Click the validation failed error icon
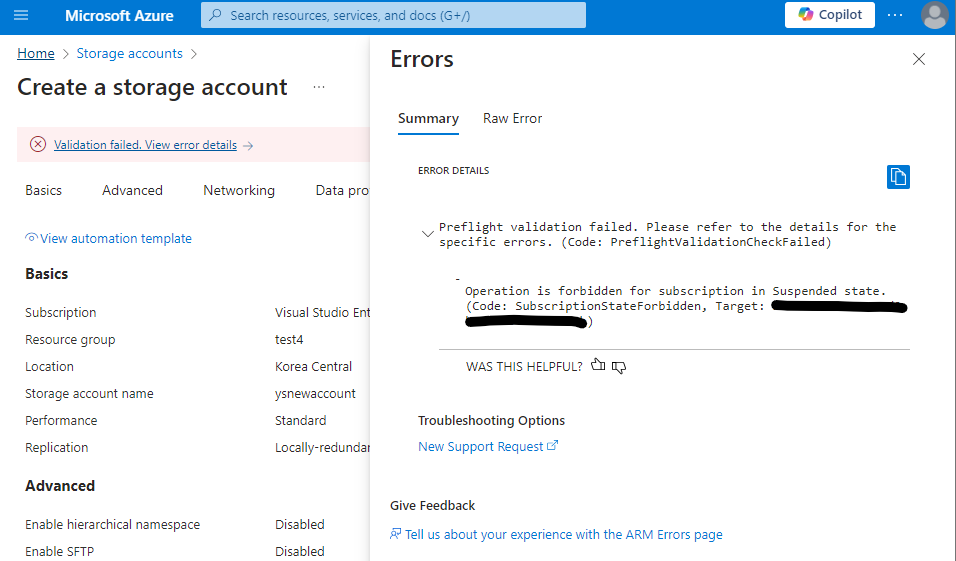Viewport: 956px width, 561px height. coord(38,145)
